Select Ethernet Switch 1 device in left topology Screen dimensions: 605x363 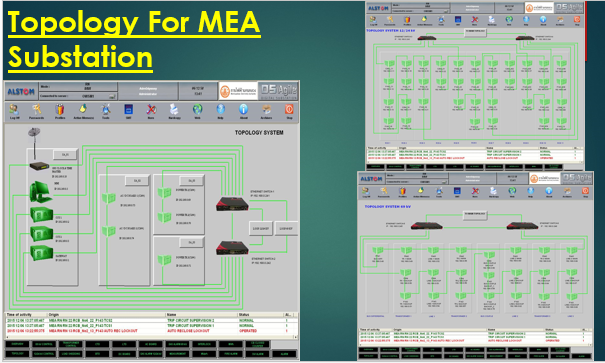pyautogui.click(x=232, y=204)
